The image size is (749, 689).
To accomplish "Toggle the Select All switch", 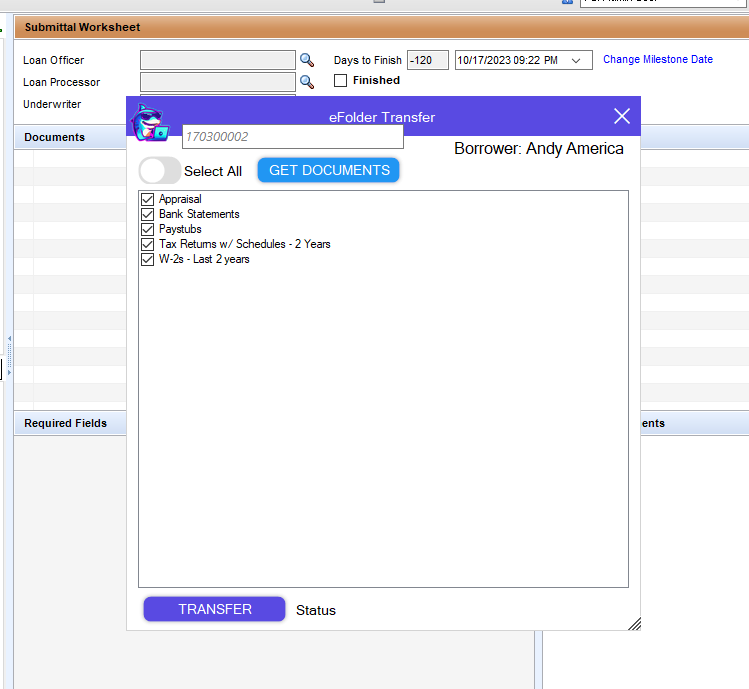I will click(160, 171).
